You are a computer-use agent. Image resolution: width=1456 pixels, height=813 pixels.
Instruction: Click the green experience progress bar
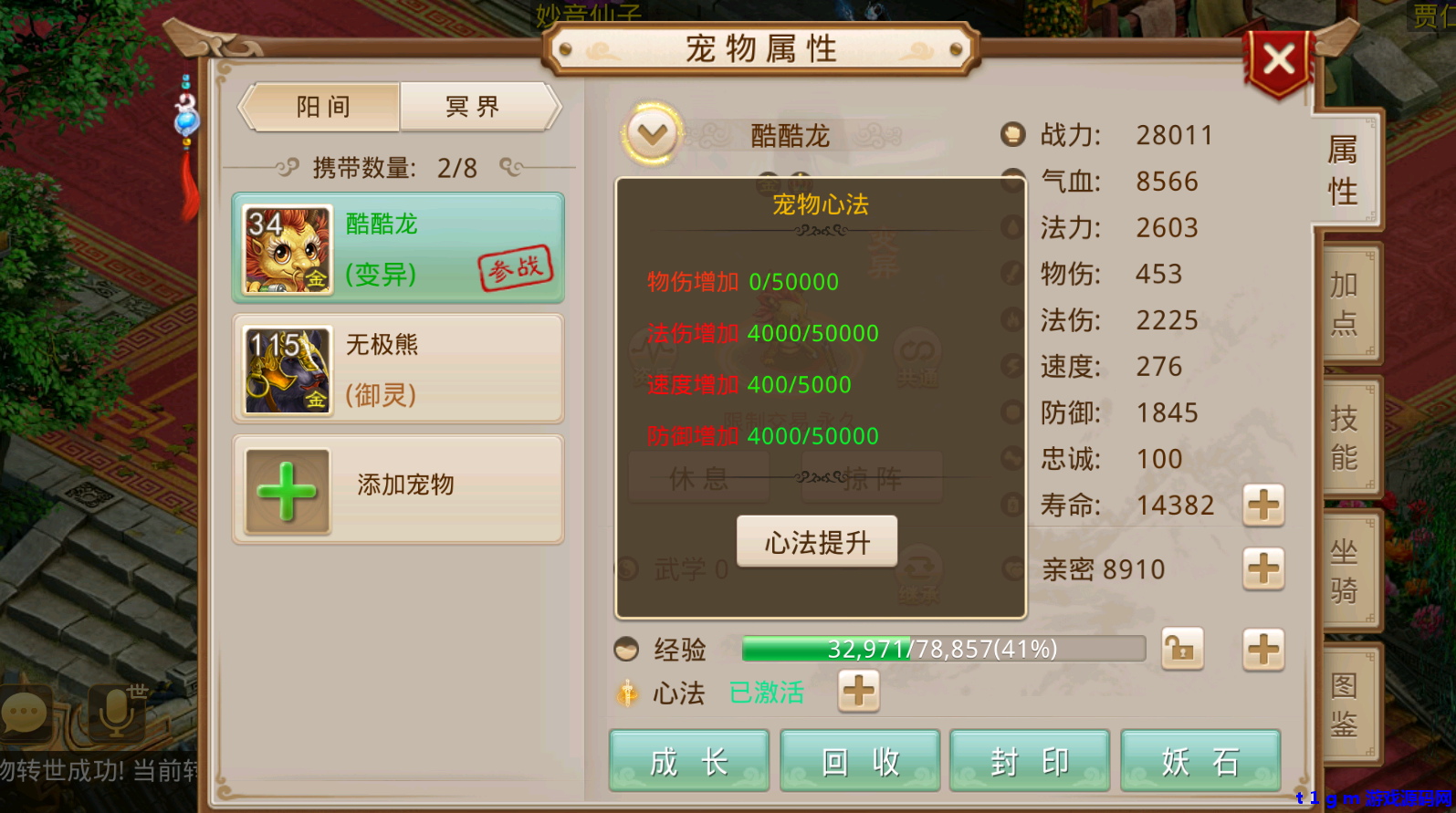click(944, 649)
